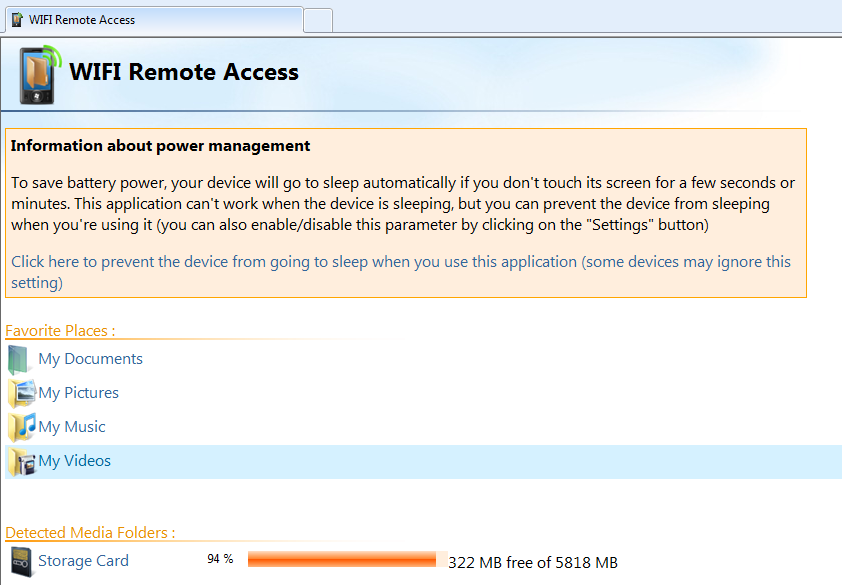Select My Pictures under Favorite Places
Screen dimensions: 842x585
(78, 392)
